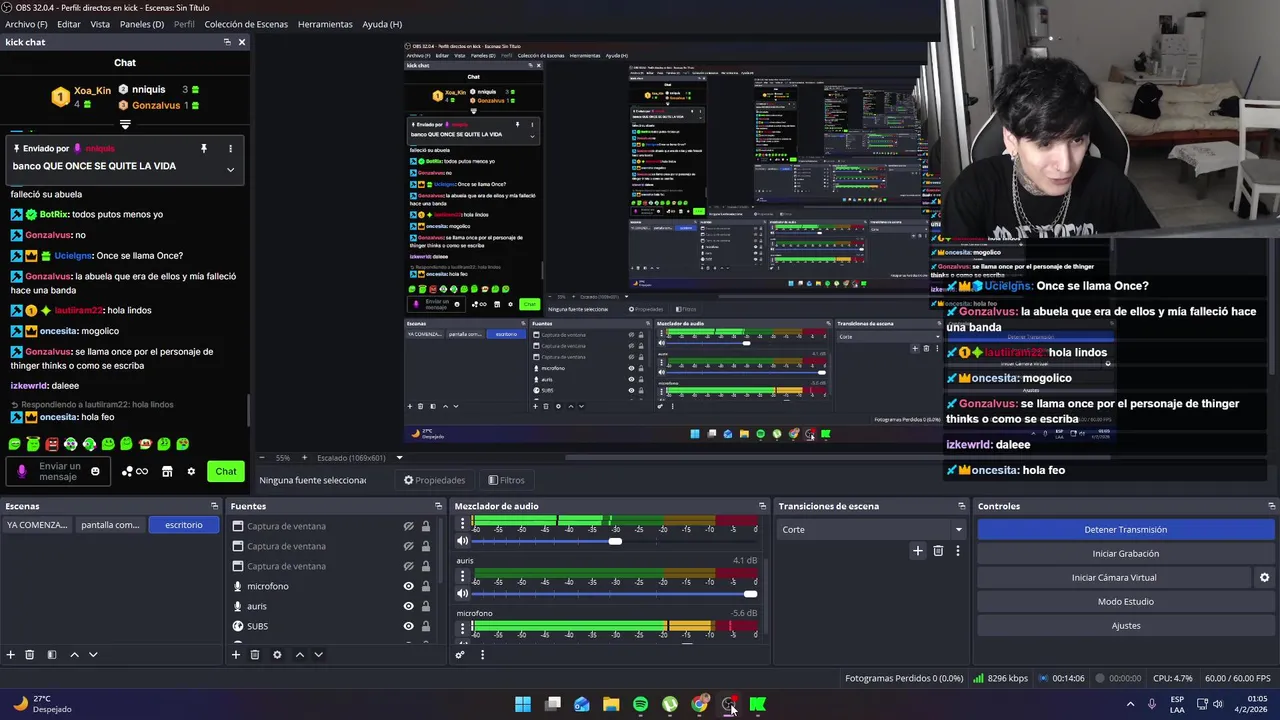Viewport: 1280px width, 720px height.
Task: Move scene up in Escenas toolbar
Action: click(74, 655)
